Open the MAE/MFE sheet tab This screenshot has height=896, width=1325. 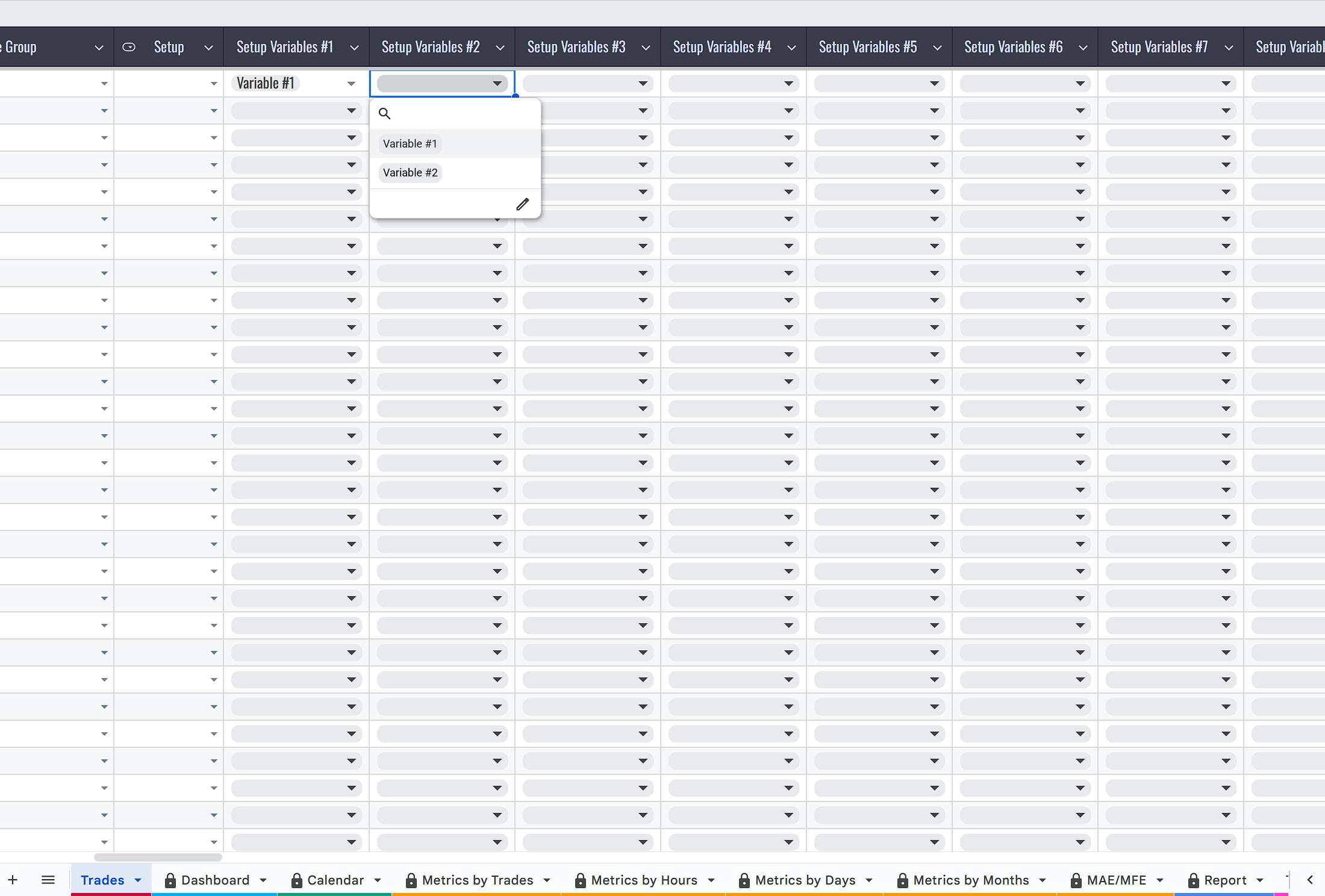(1116, 880)
